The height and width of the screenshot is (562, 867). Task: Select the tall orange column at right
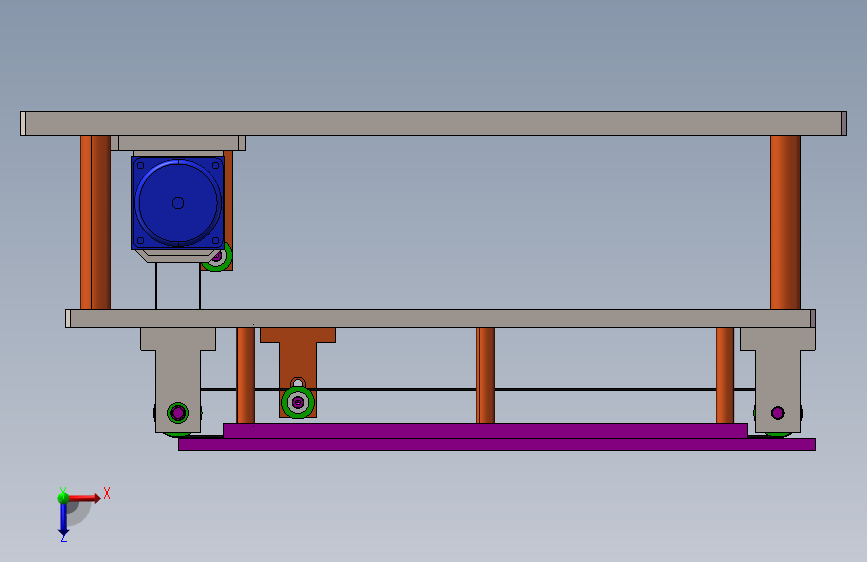coord(785,222)
